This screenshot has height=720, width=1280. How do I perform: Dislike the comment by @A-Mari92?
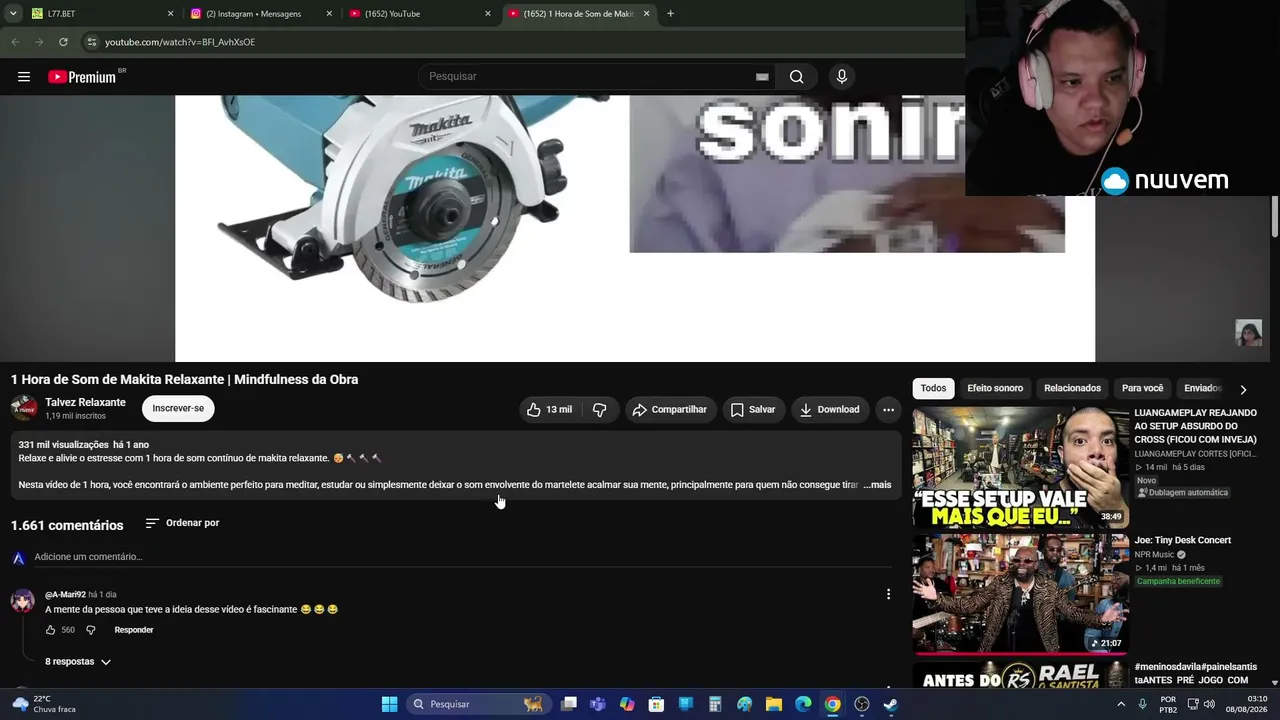point(90,630)
